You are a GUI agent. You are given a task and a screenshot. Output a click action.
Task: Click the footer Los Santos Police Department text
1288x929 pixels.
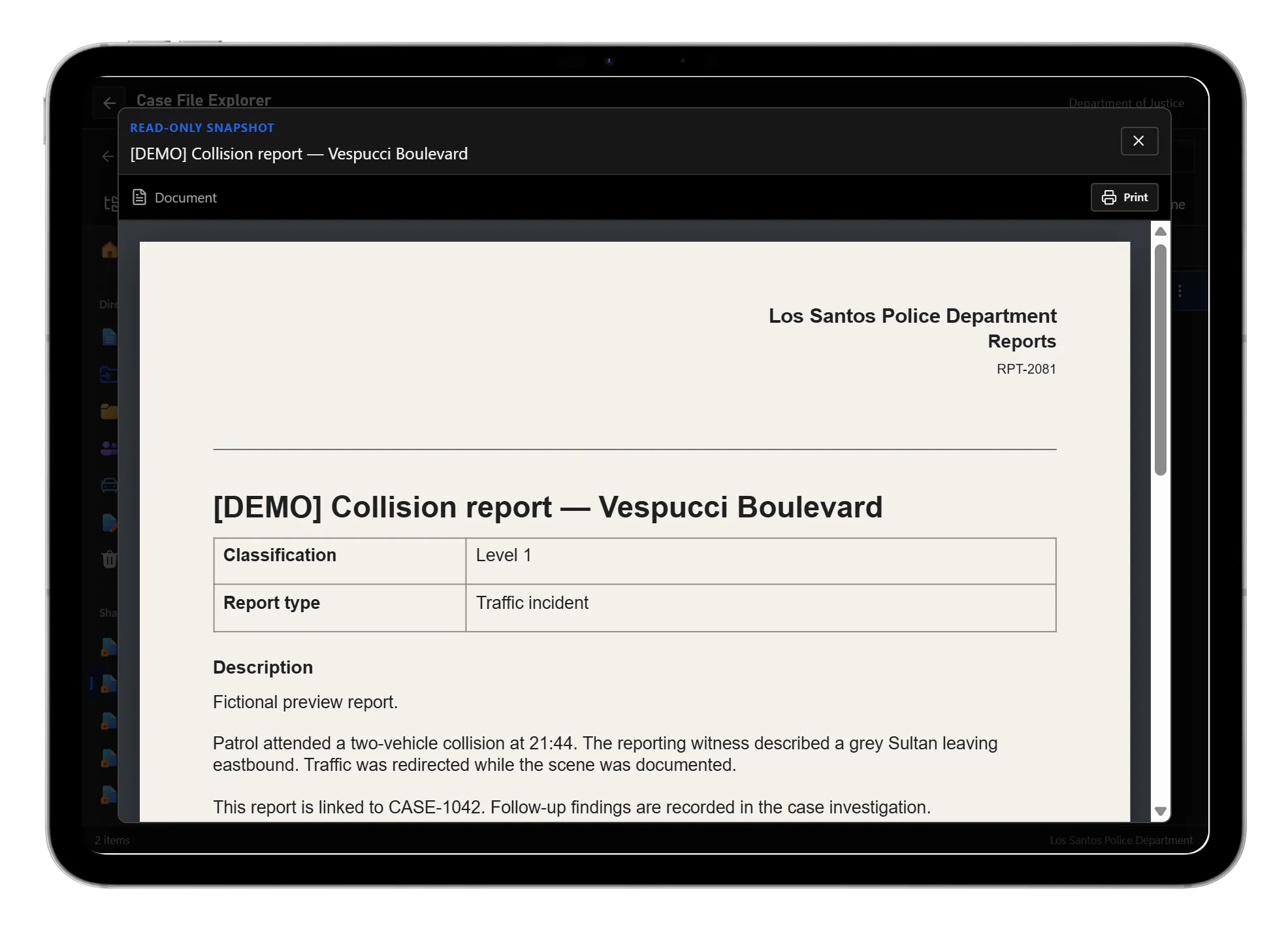(1121, 840)
